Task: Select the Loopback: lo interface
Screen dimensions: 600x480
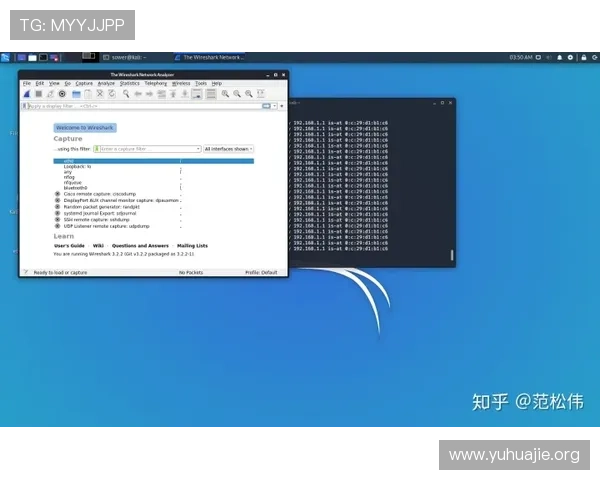Action: [x=77, y=167]
